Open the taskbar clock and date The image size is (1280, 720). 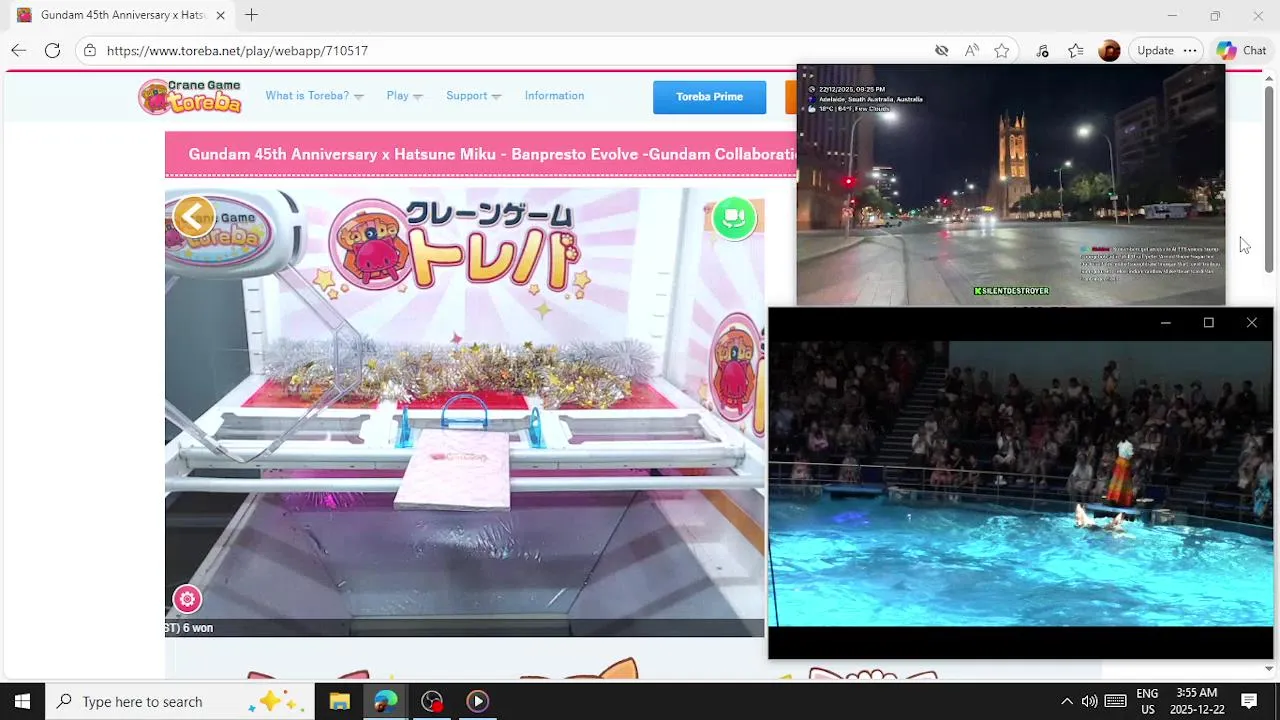[x=1196, y=701]
